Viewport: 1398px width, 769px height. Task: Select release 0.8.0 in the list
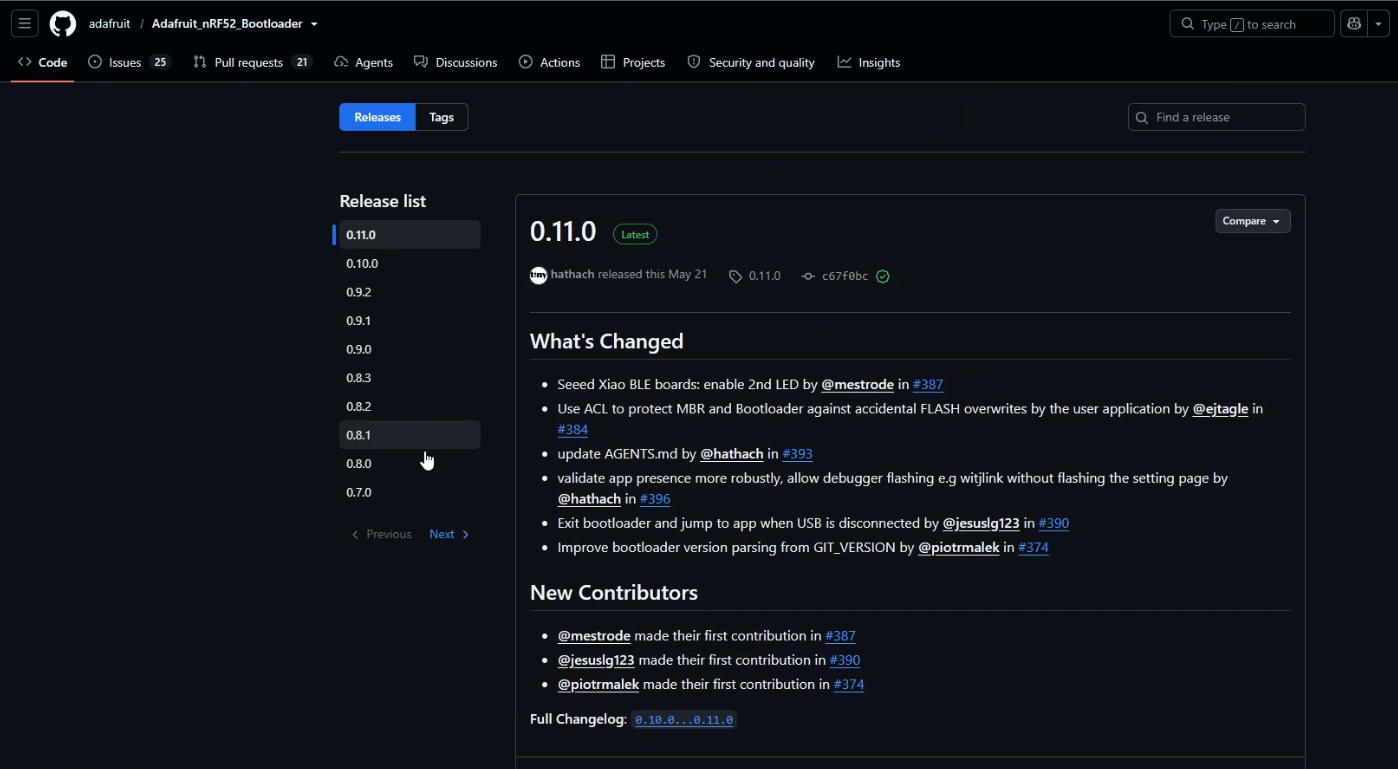(410, 464)
